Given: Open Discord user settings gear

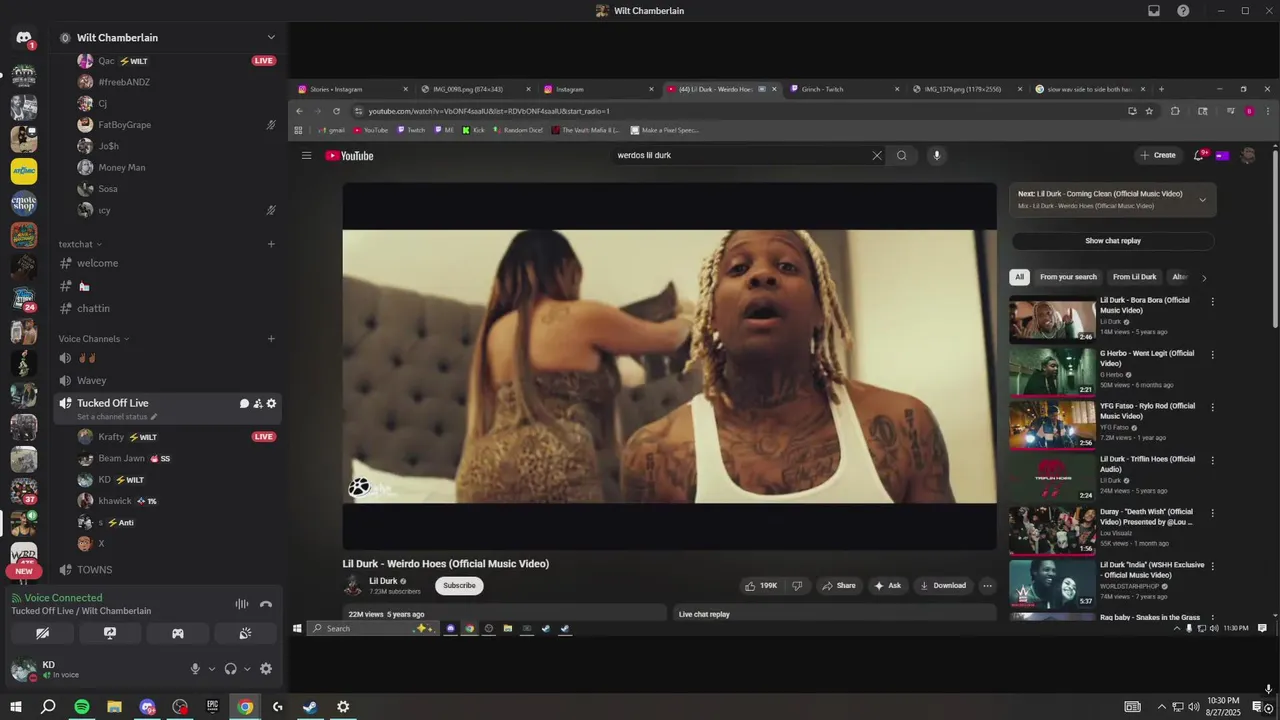Looking at the screenshot, I should (266, 669).
